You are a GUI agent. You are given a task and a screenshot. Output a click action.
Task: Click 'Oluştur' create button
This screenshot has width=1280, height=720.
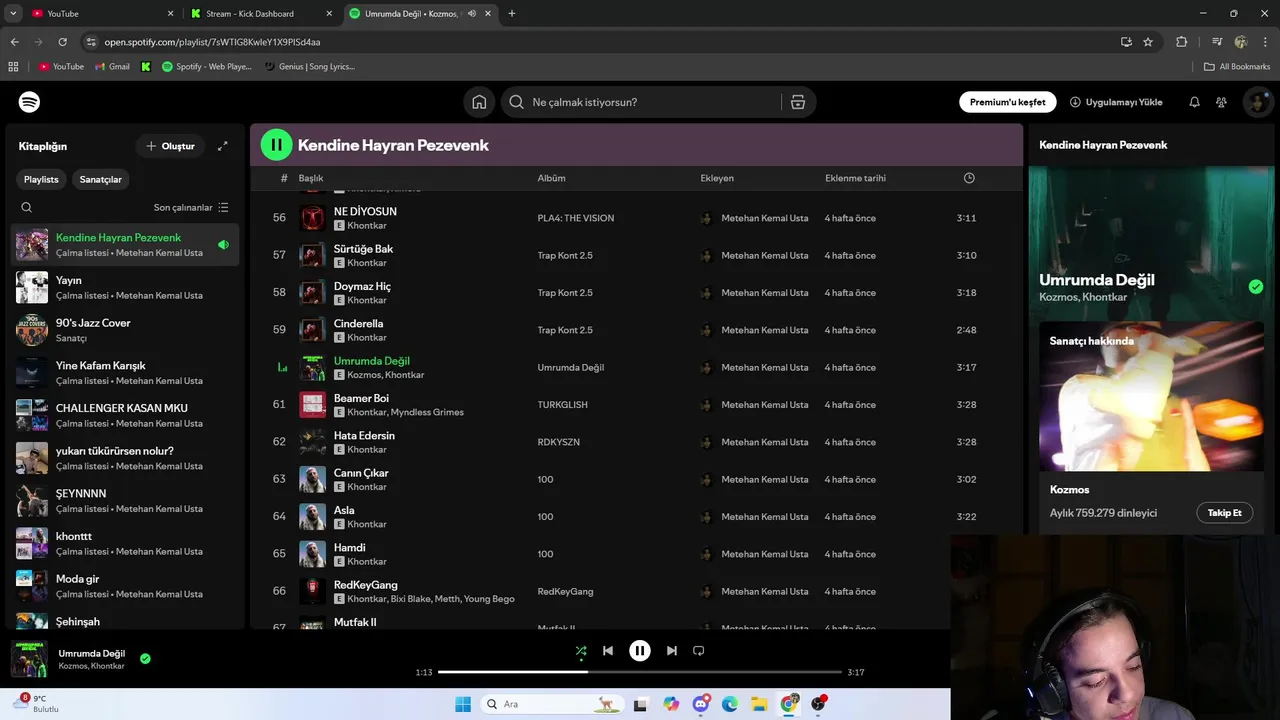(170, 146)
